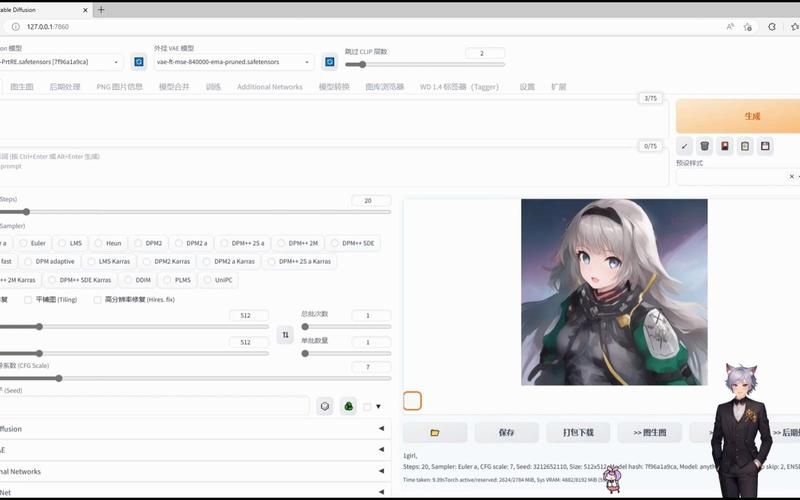Open the Additional Networks tab
Screen dimensions: 800x500
pyautogui.click(x=269, y=87)
